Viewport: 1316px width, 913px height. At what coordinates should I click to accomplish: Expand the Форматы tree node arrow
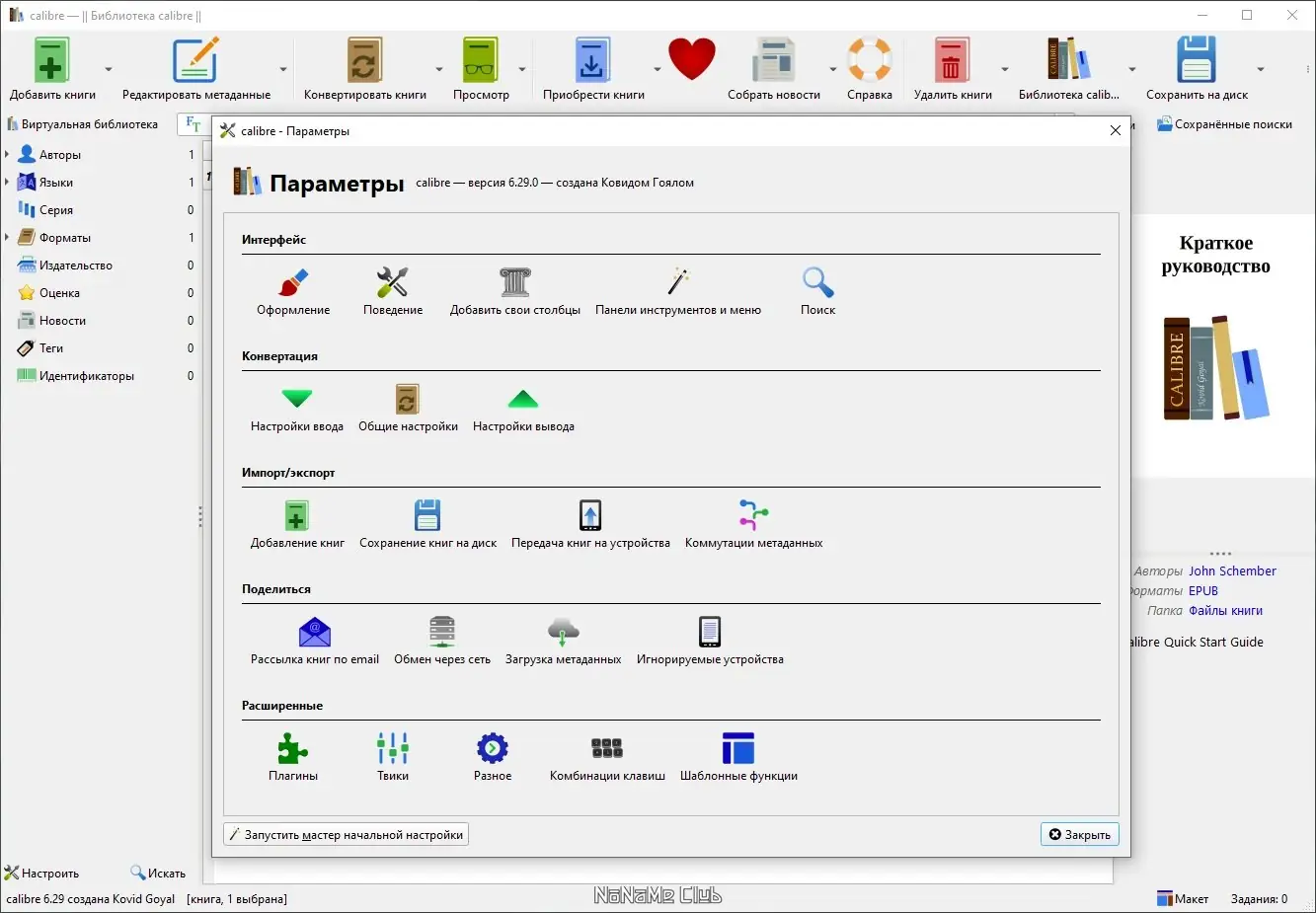click(x=7, y=238)
